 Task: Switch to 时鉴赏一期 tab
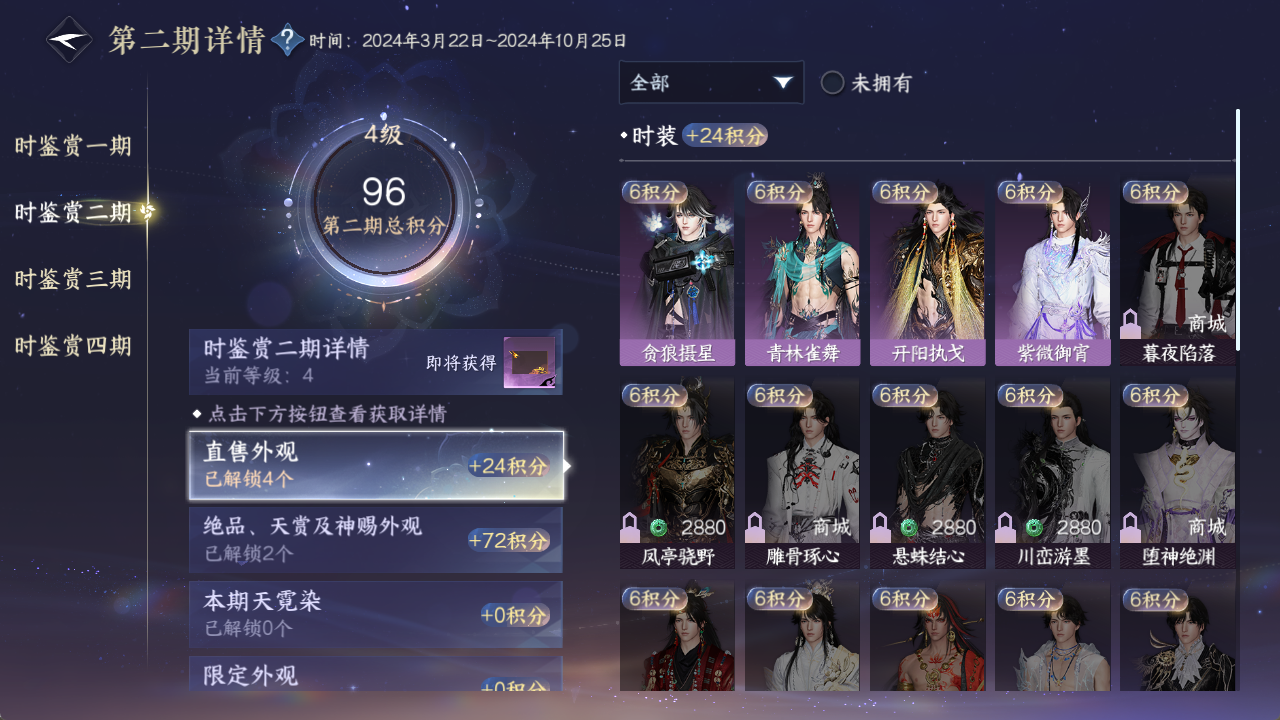(x=73, y=146)
